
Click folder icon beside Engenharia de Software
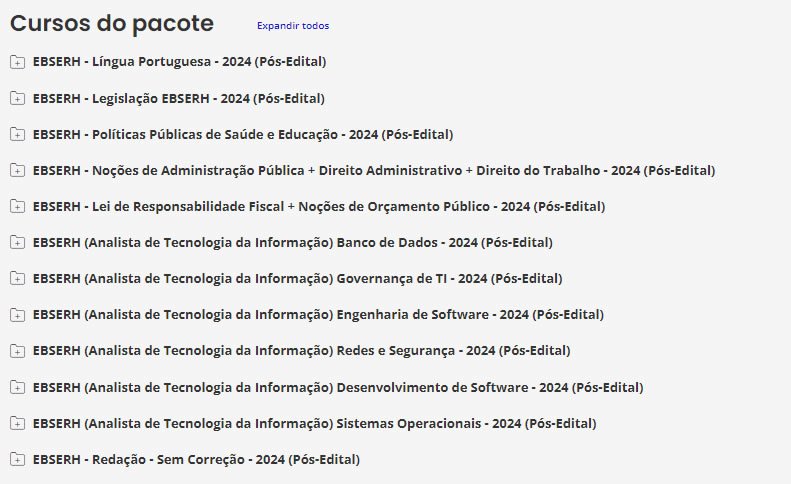(x=17, y=314)
